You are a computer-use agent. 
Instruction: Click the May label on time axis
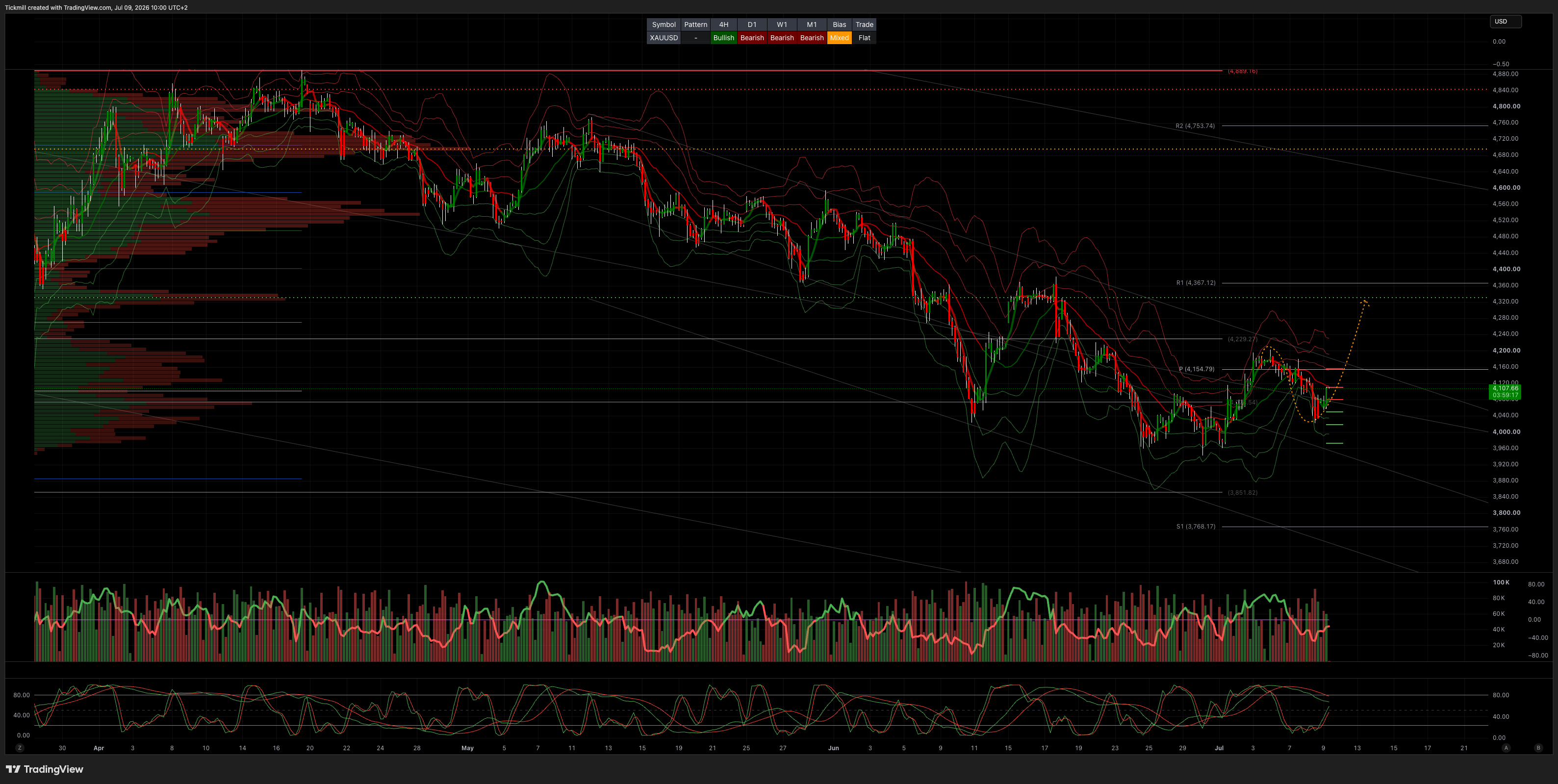coord(467,748)
